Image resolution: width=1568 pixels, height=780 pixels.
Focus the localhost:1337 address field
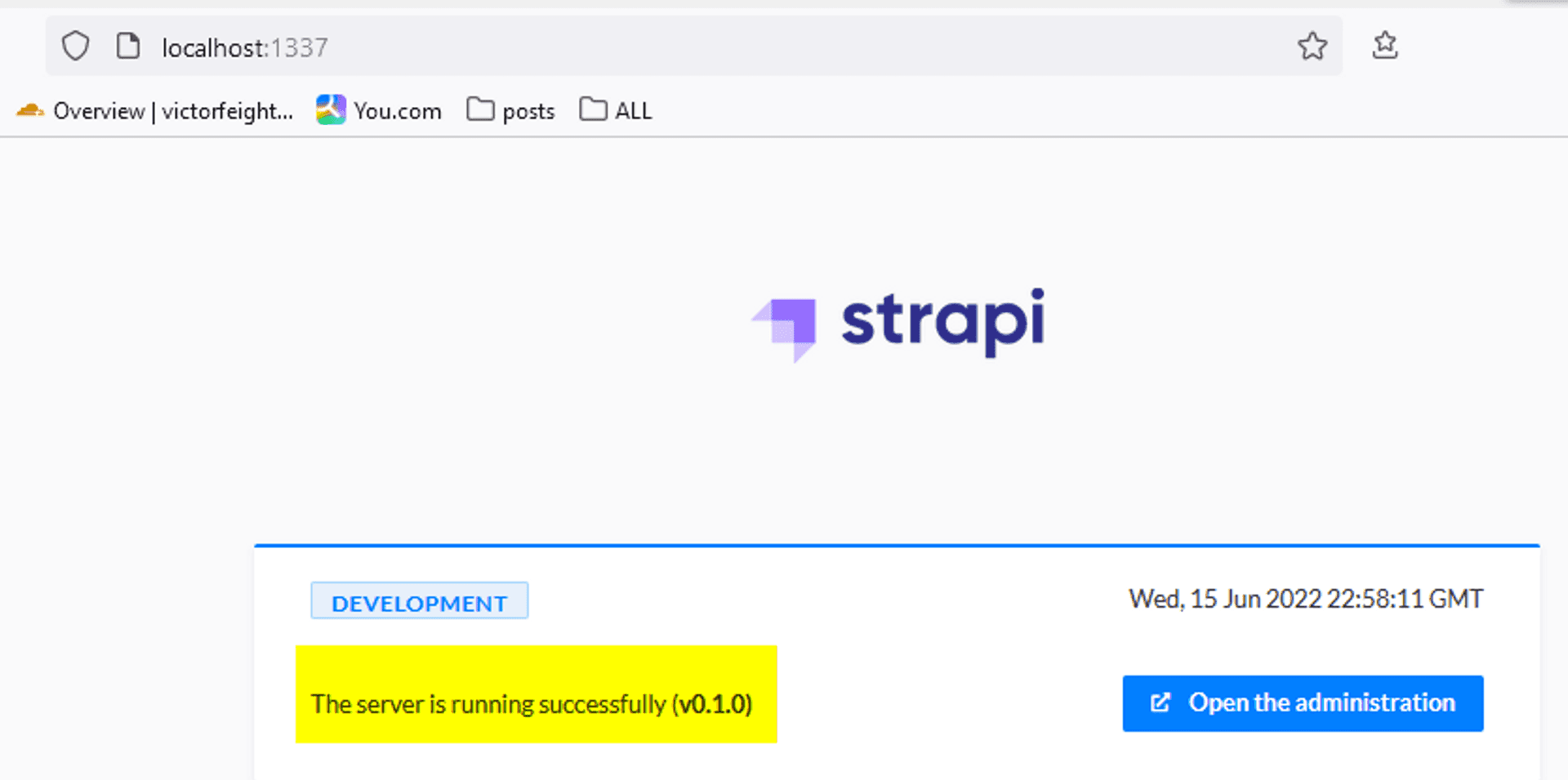coord(653,47)
